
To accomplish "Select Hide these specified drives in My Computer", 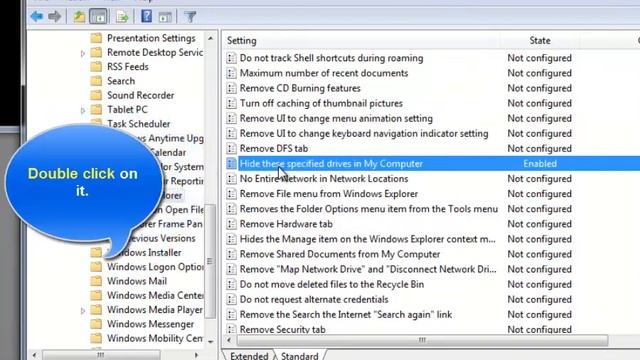I will (x=331, y=164).
